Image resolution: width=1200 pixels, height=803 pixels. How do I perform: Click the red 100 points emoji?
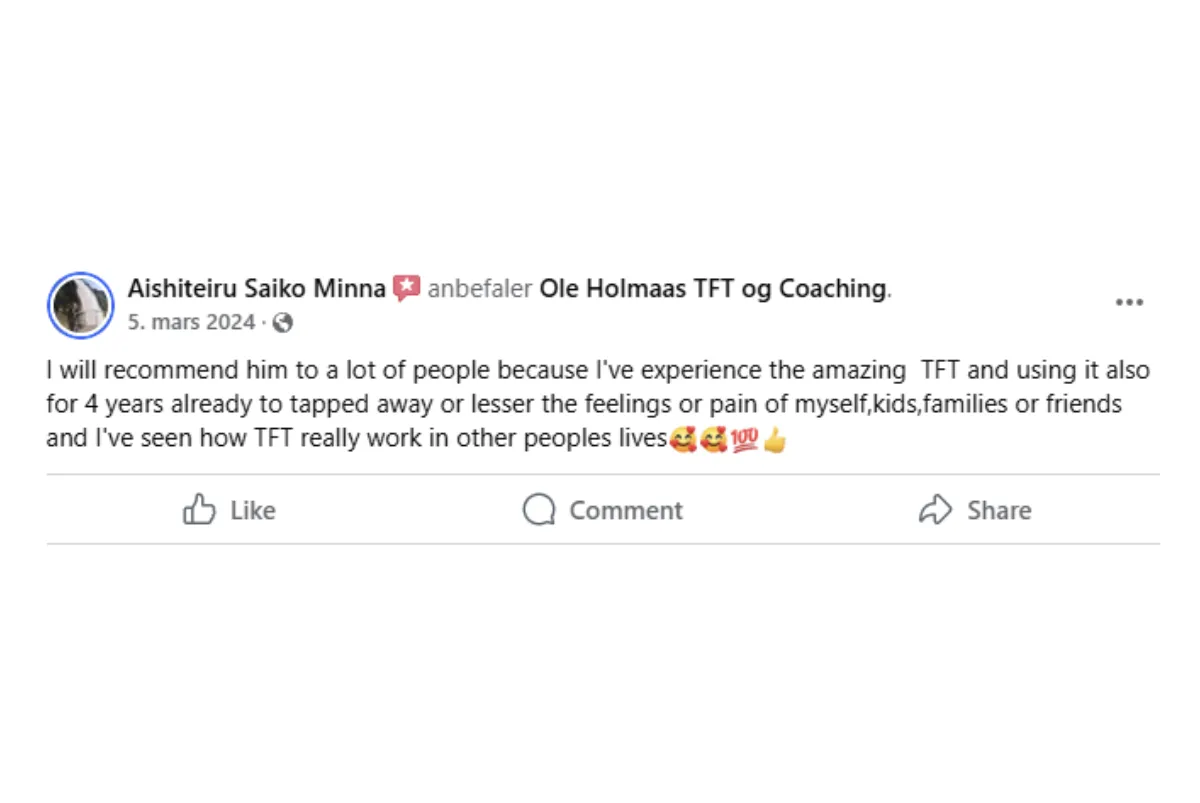tap(745, 440)
